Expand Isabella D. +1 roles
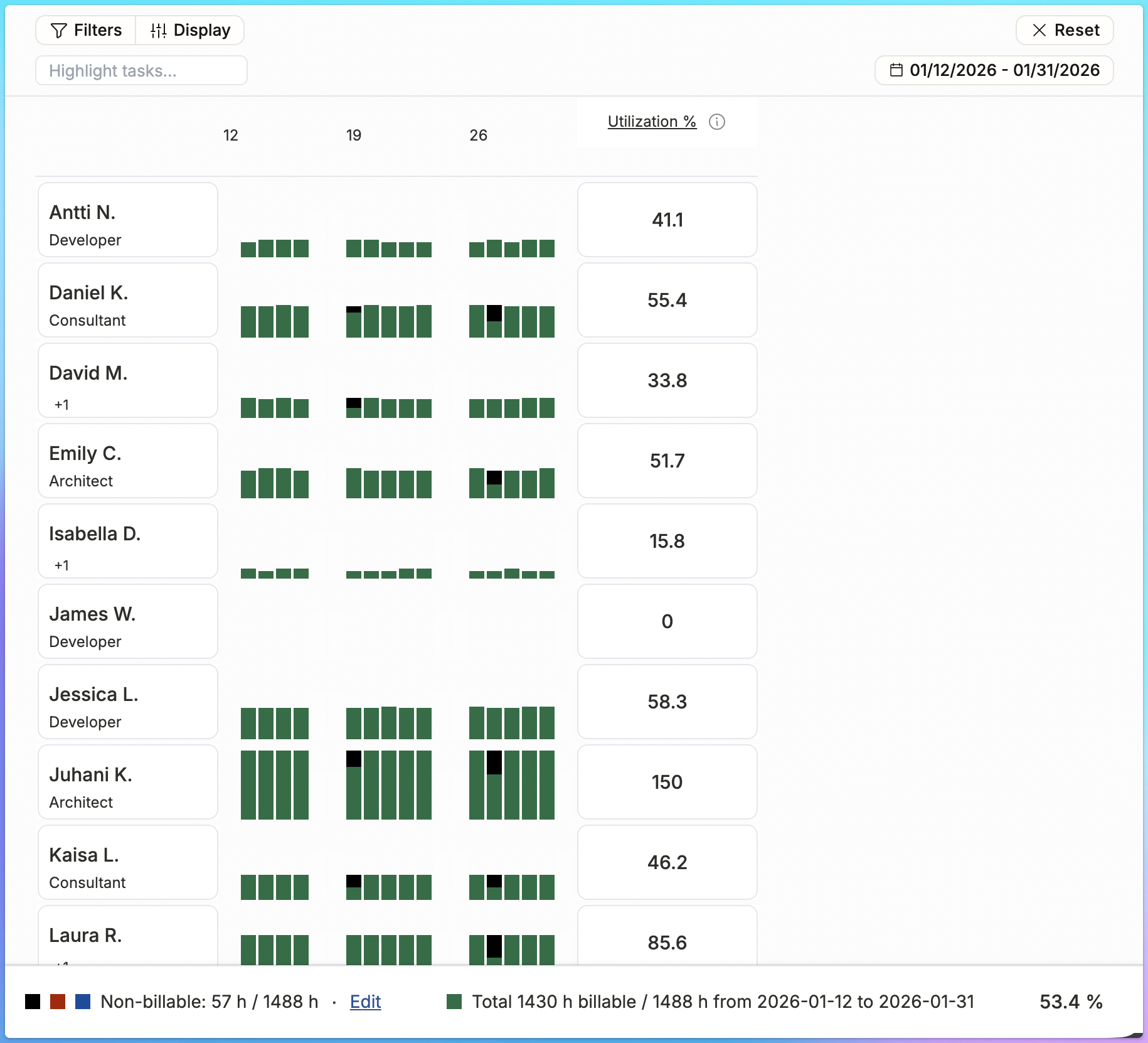 tap(61, 565)
